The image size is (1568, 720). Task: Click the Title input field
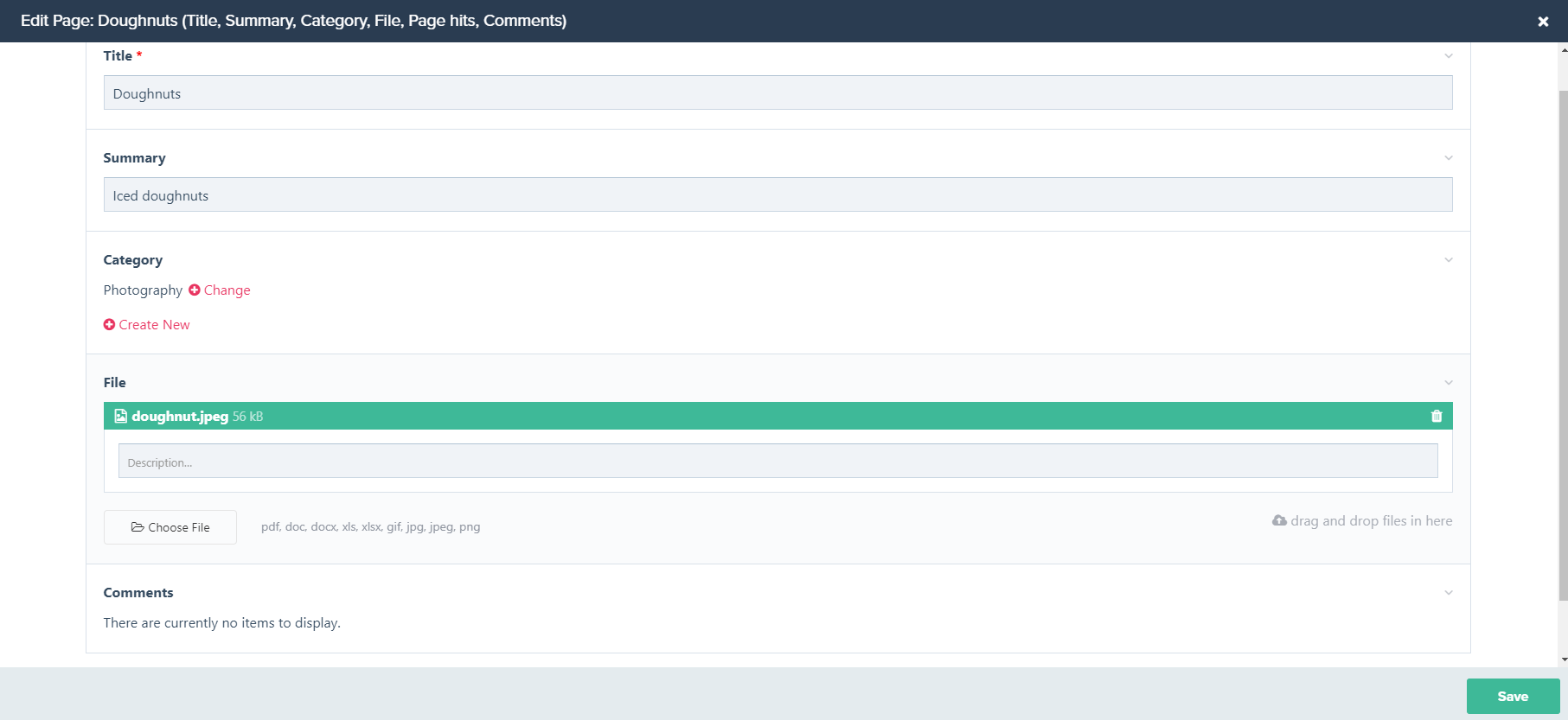(x=777, y=93)
